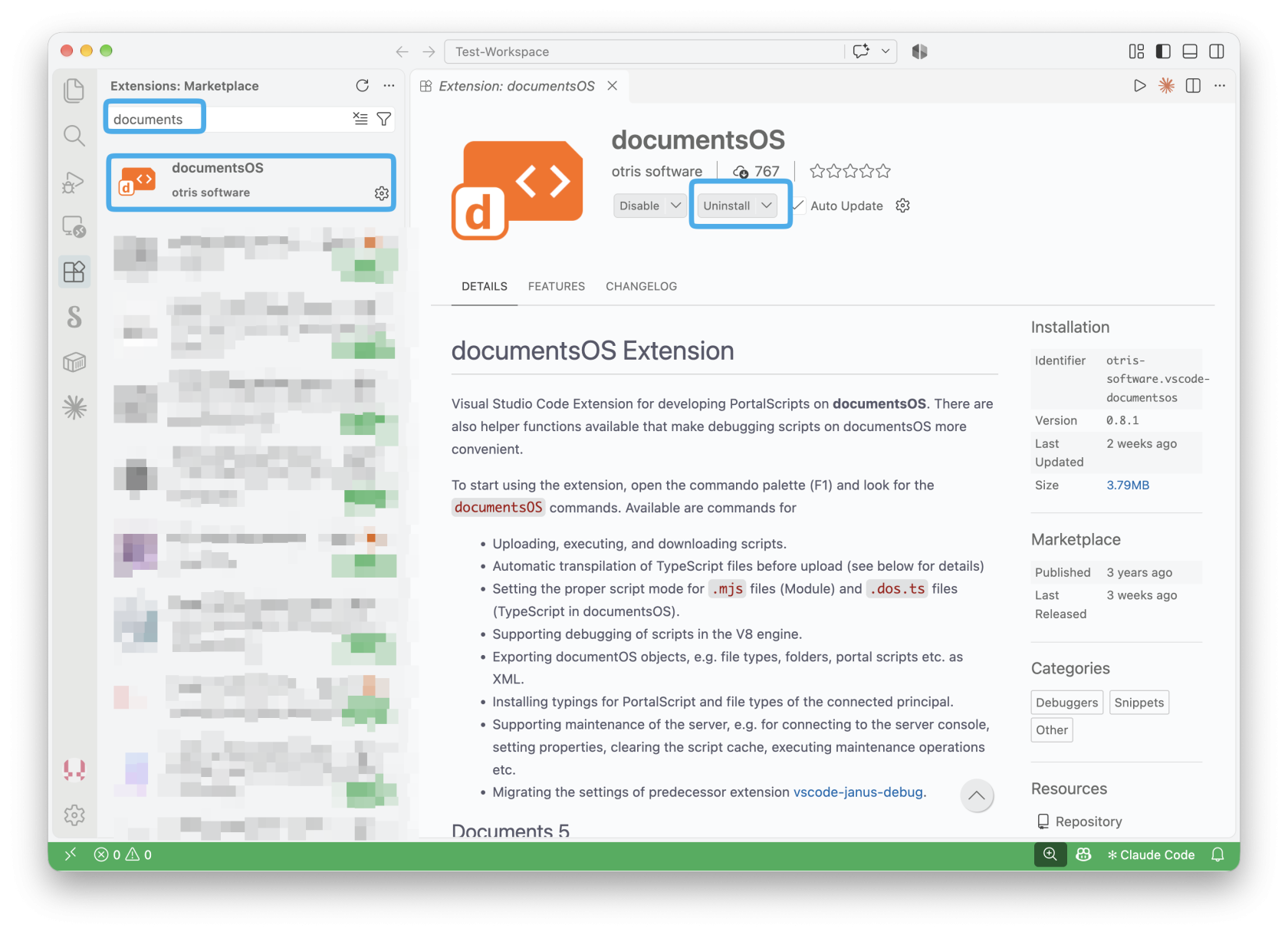The width and height of the screenshot is (1288, 935).
Task: Open the Search view icon
Action: pos(74,136)
